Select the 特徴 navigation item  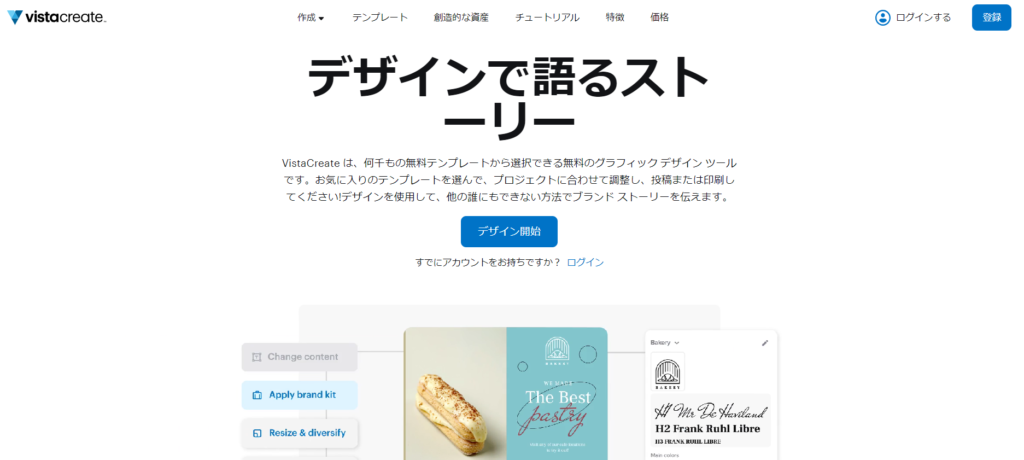click(x=615, y=18)
